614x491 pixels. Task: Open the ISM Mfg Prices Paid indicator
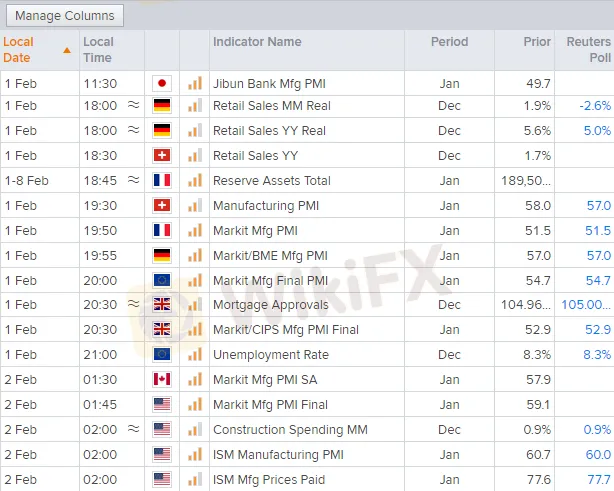[270, 479]
